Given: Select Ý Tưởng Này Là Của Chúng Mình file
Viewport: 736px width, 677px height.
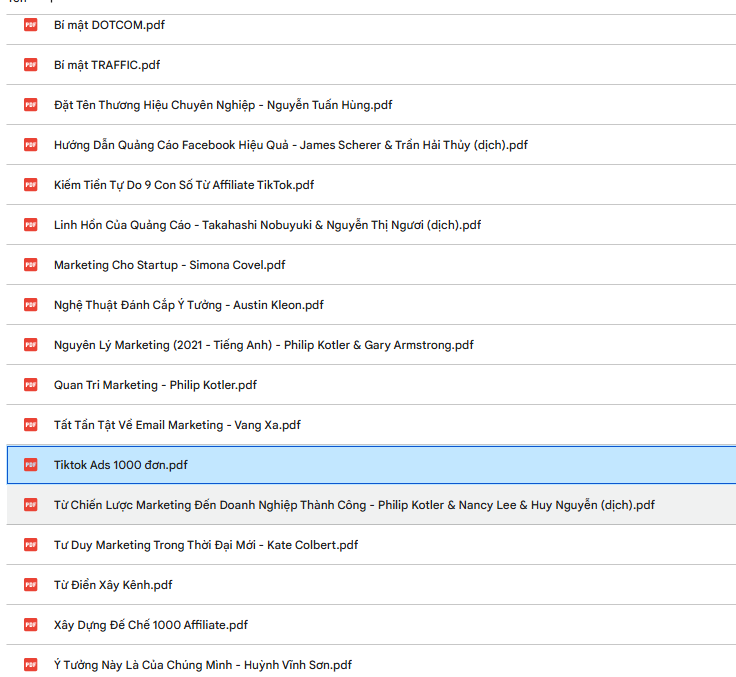Looking at the screenshot, I should pyautogui.click(x=202, y=665).
